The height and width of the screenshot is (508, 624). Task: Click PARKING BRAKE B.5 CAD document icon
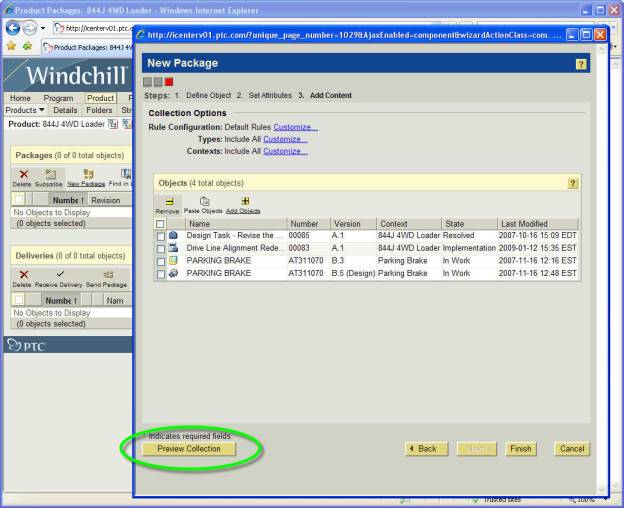[173, 273]
